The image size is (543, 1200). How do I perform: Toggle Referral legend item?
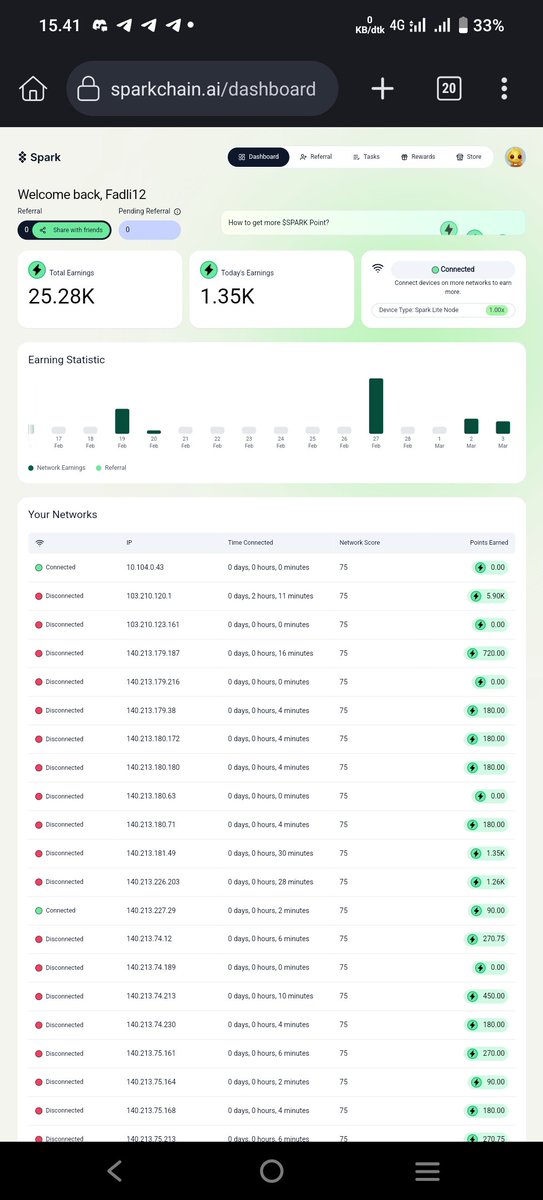[112, 467]
